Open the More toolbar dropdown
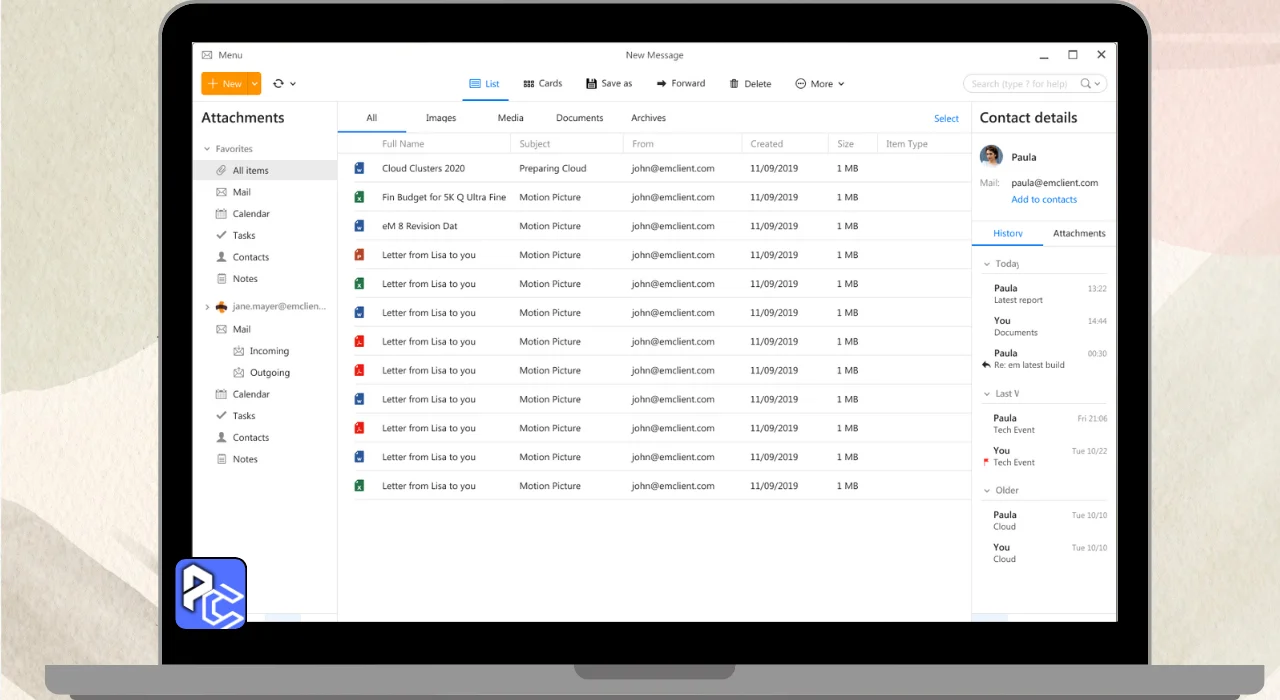The image size is (1280, 700). pos(820,84)
